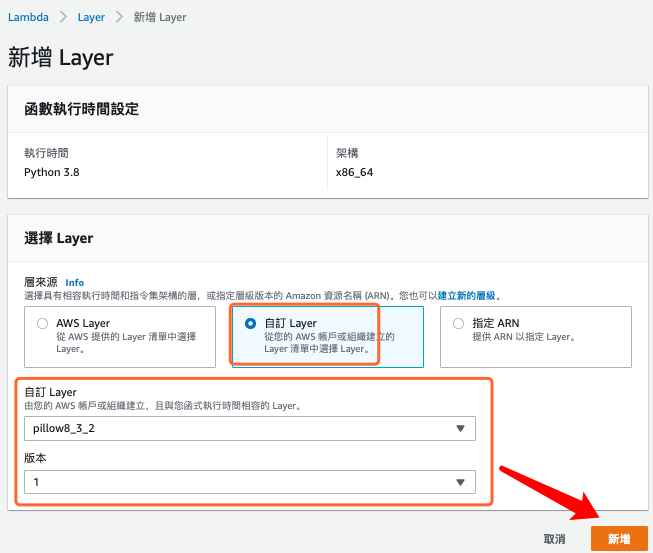653x553 pixels.
Task: Click the Python 3.8 runtime value
Action: pyautogui.click(x=52, y=172)
